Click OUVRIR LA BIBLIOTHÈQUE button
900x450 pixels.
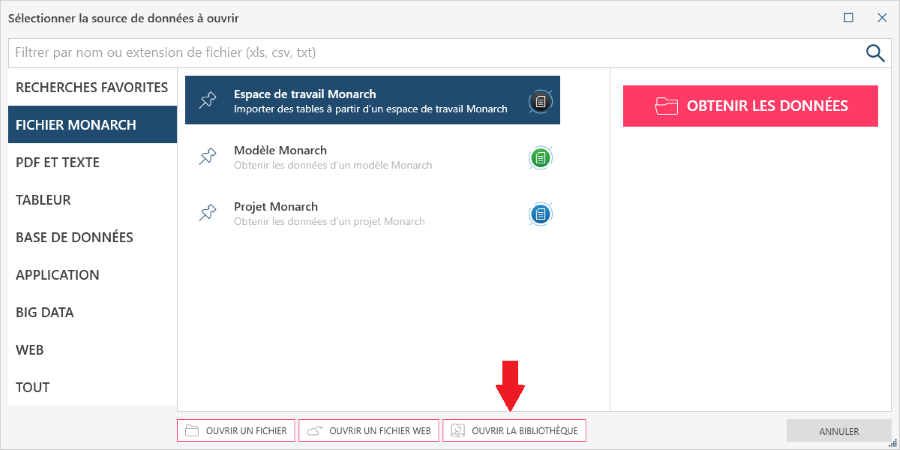514,430
